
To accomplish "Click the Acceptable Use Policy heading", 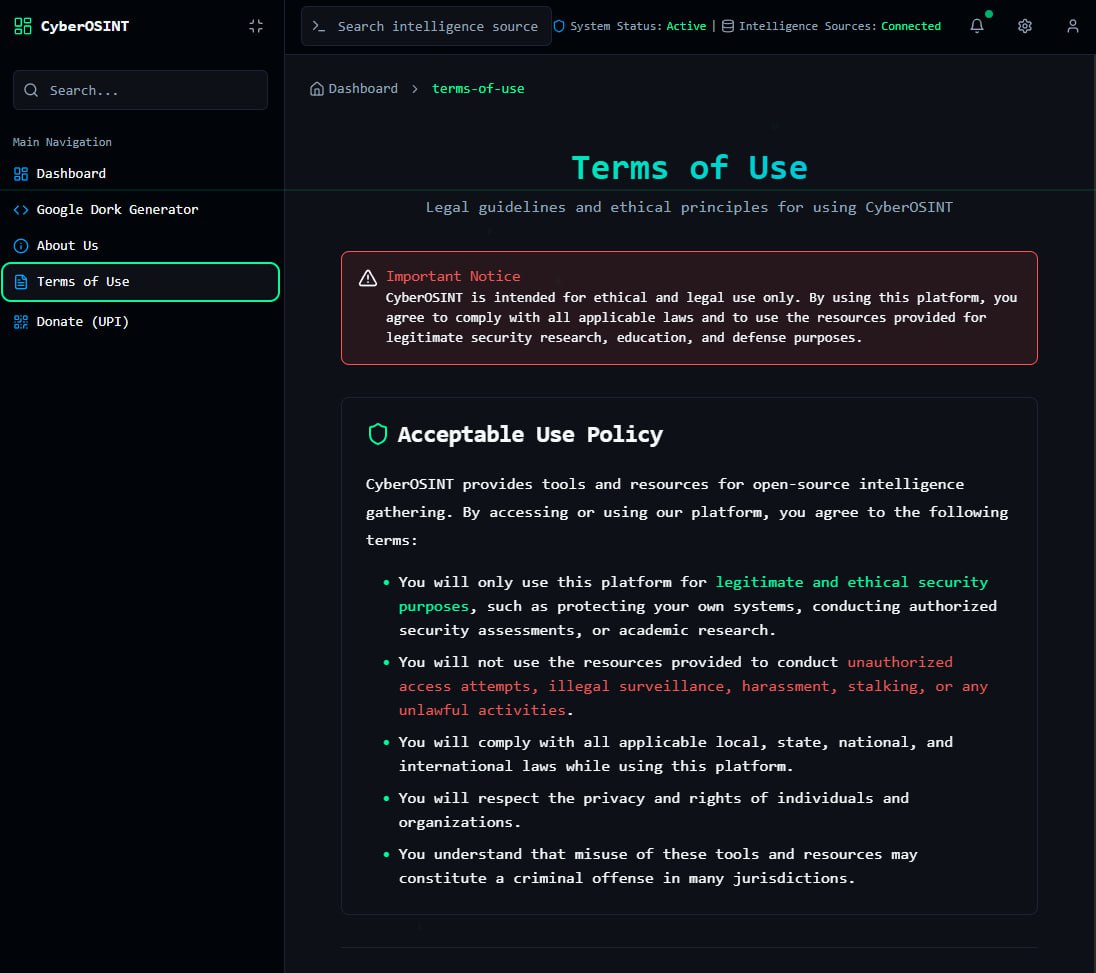I will [530, 434].
